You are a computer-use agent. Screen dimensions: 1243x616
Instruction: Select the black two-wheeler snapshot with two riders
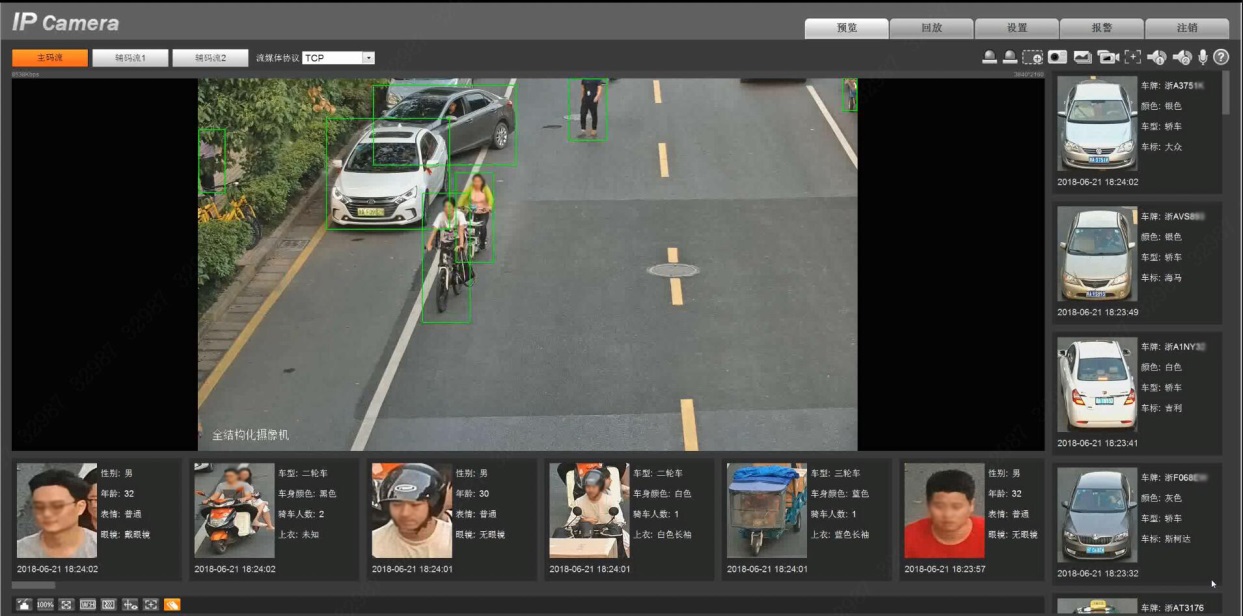click(x=234, y=510)
